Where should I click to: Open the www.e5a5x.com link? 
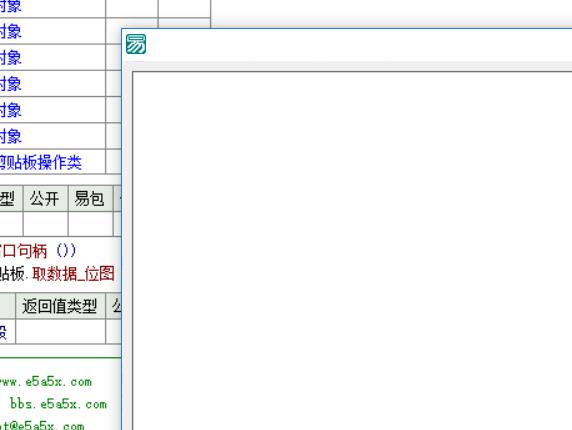45,382
